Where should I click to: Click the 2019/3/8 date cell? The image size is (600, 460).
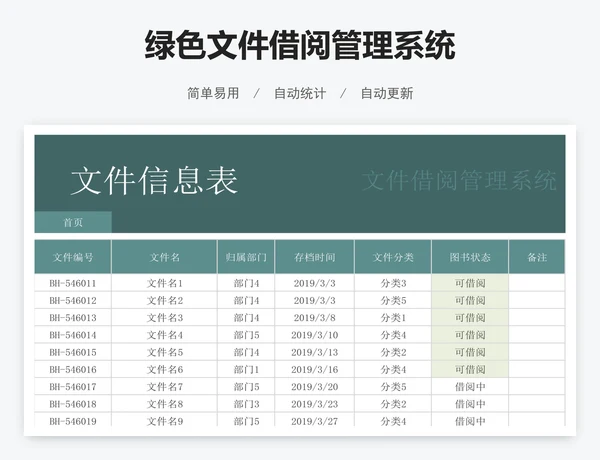point(315,318)
